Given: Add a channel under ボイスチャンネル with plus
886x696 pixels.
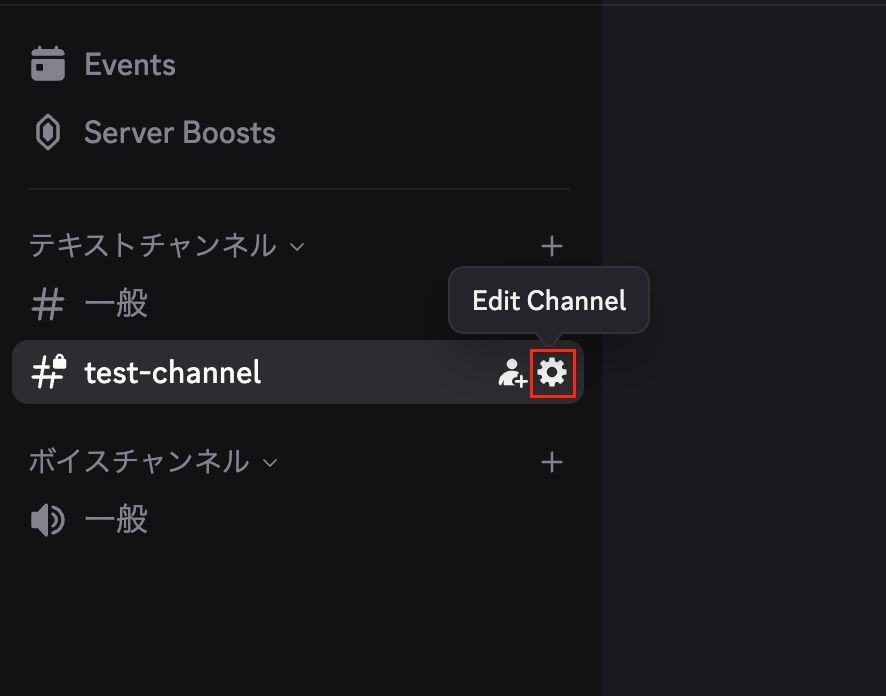Looking at the screenshot, I should coord(551,462).
